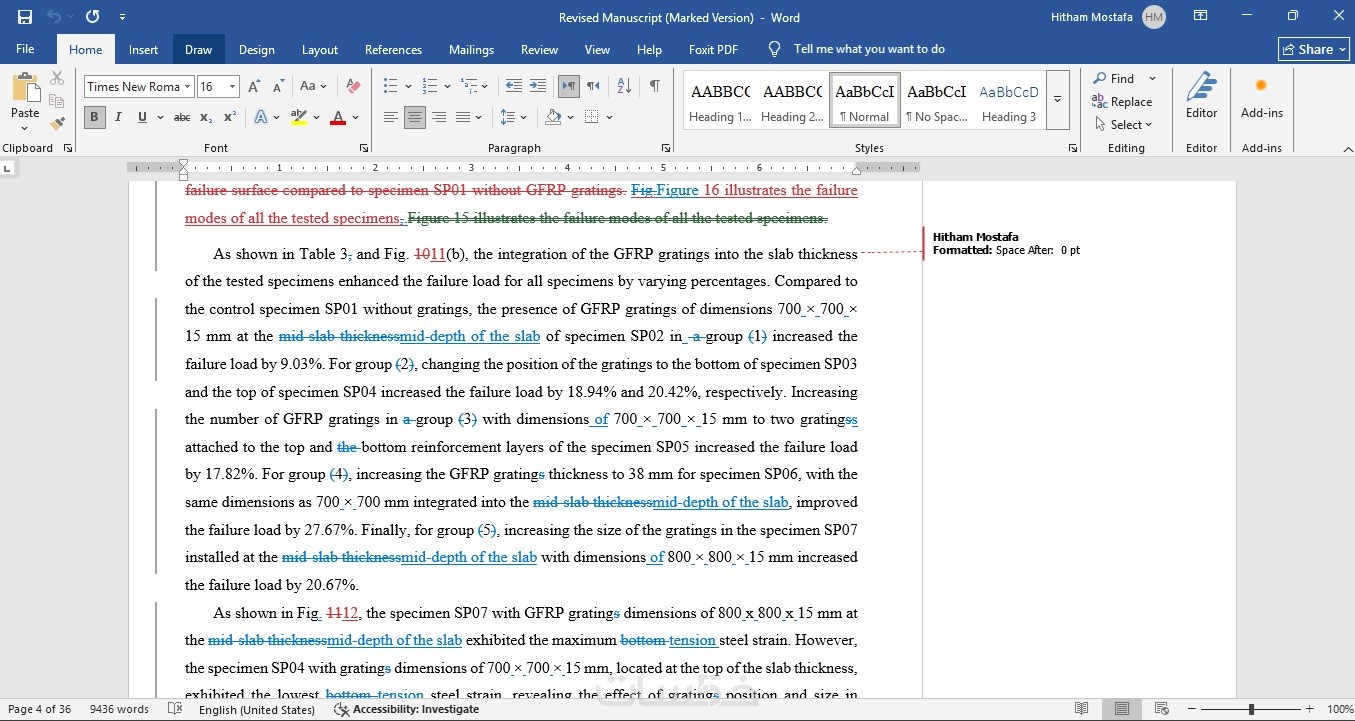
Task: Click the Format Painter brush icon
Action: [x=57, y=124]
